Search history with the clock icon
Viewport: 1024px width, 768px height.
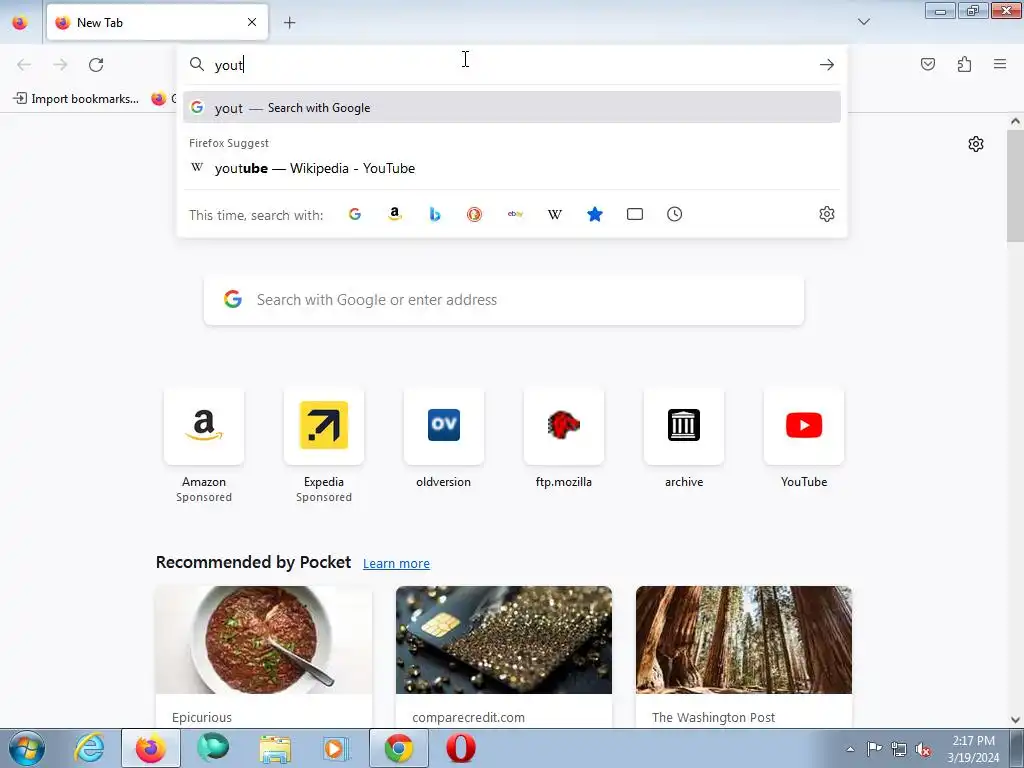(x=675, y=214)
